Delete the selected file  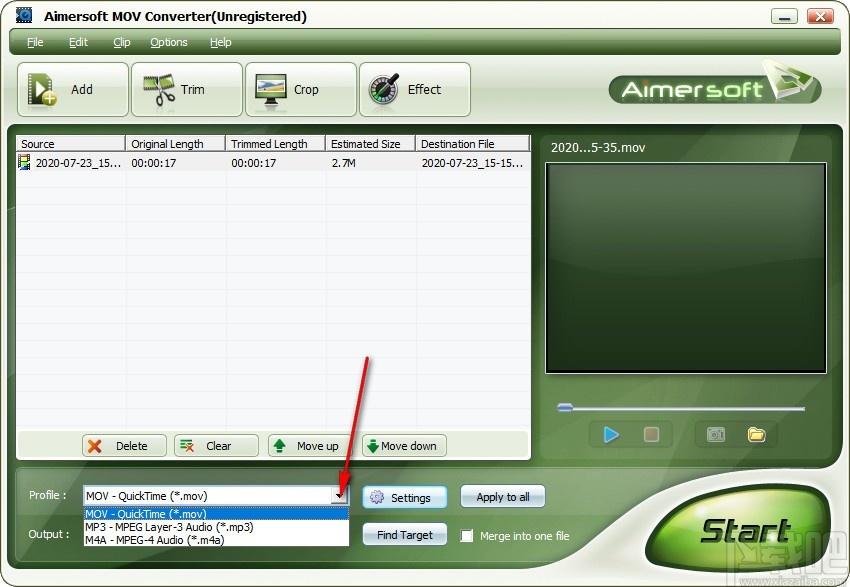(x=124, y=446)
